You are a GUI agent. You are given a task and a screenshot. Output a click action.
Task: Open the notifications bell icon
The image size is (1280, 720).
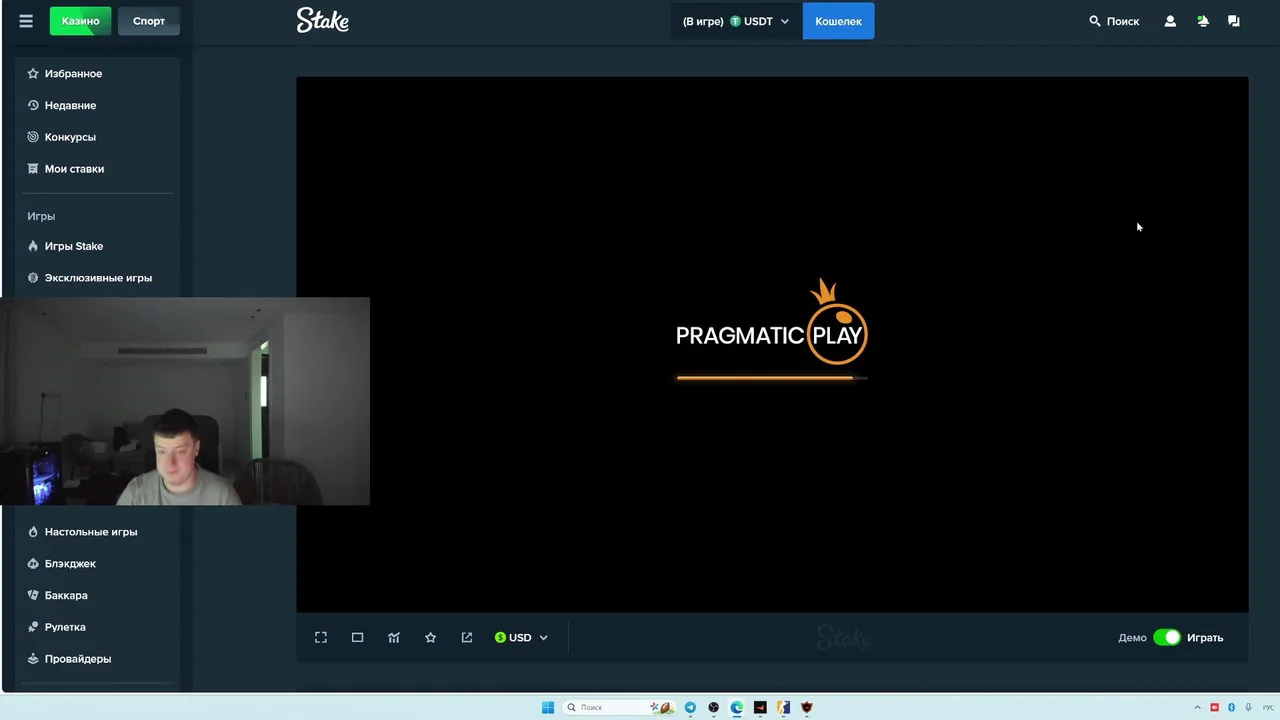click(x=1203, y=21)
